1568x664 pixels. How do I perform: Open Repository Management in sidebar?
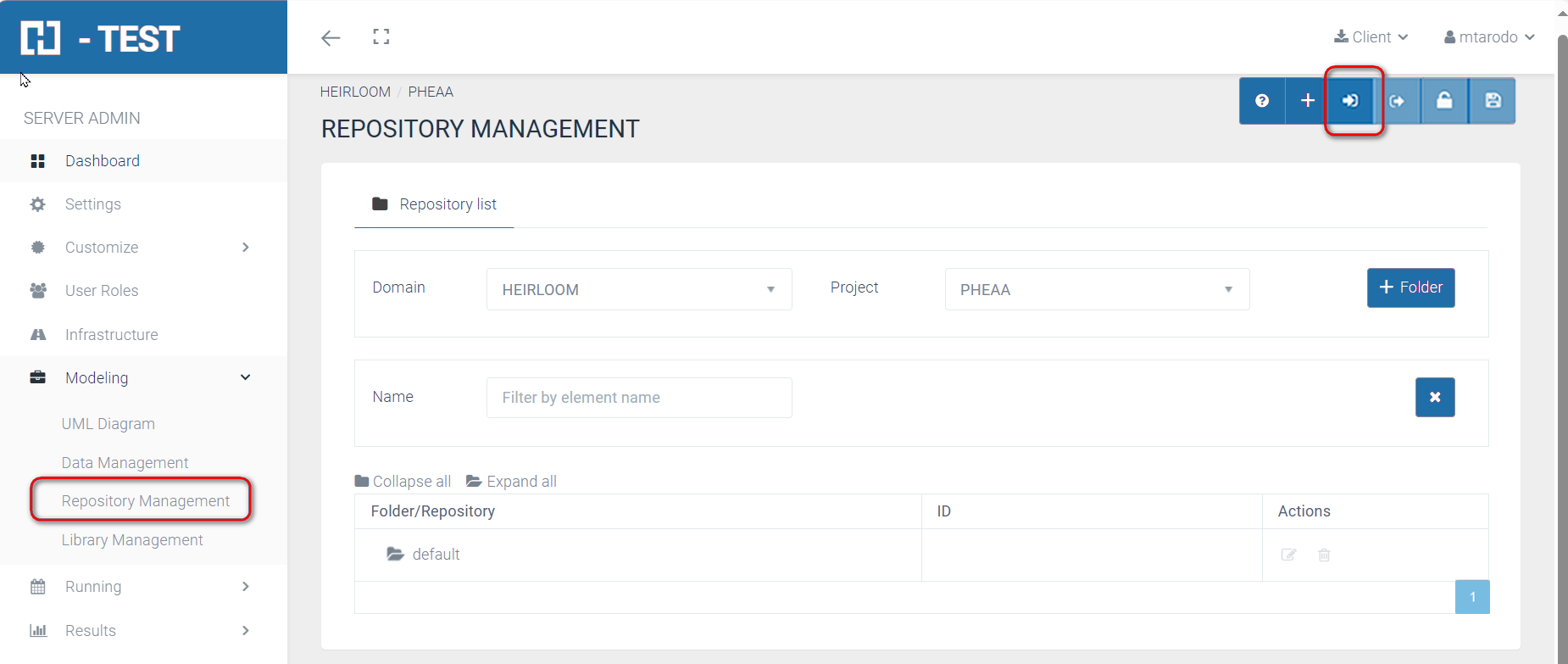tap(145, 501)
